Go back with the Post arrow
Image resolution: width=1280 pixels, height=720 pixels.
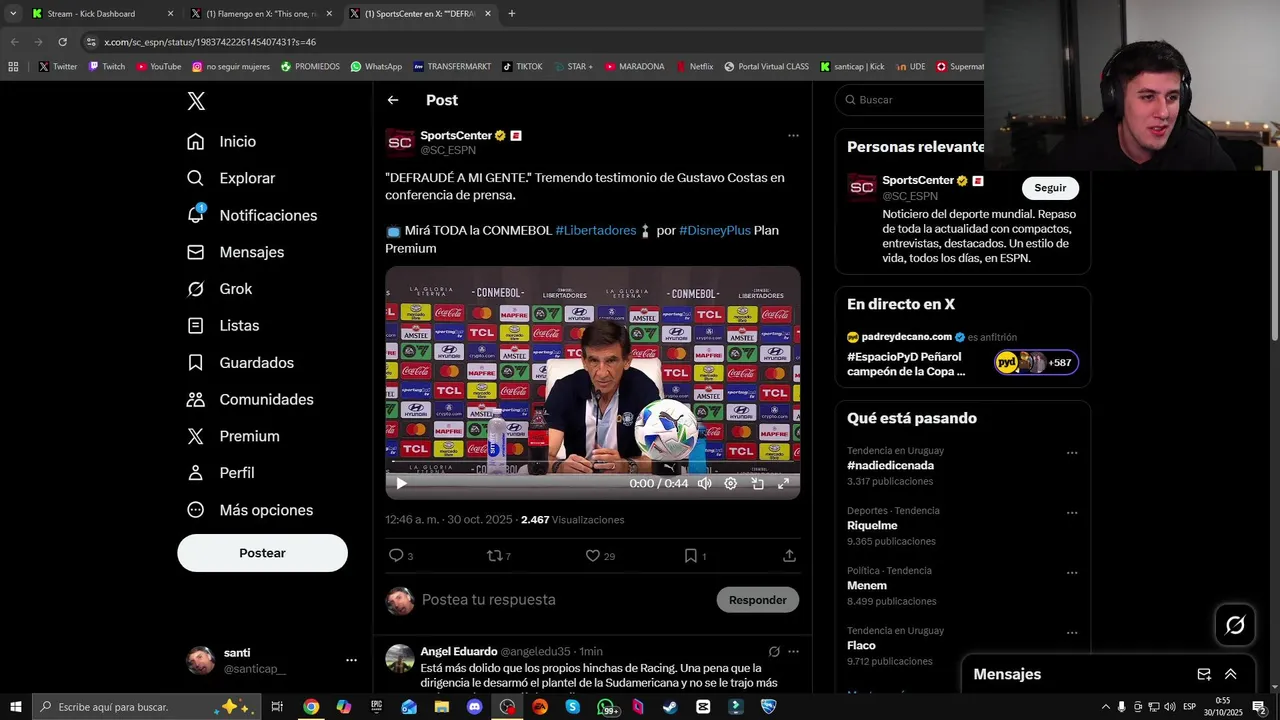click(393, 100)
